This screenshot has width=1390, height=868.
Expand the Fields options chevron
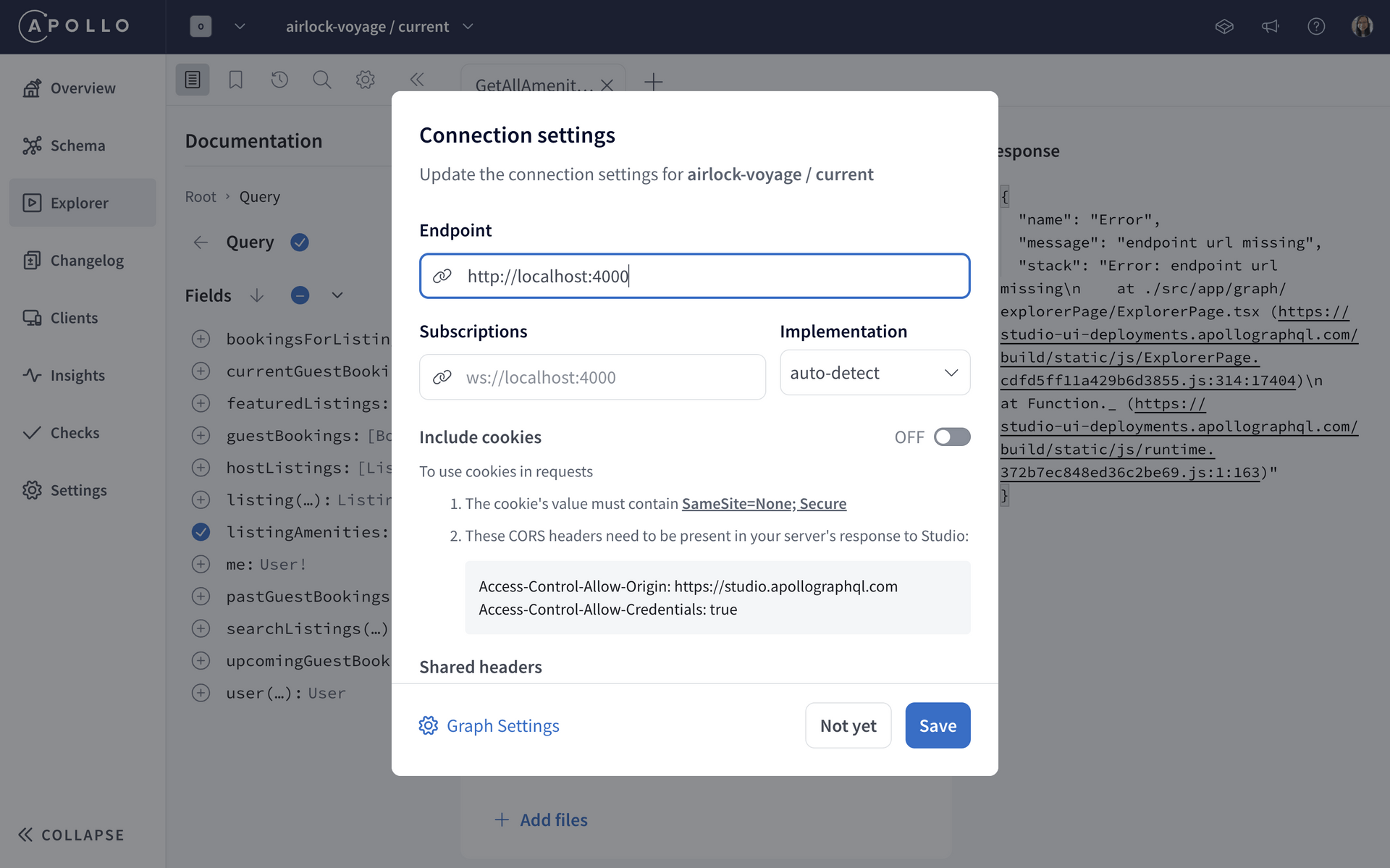pos(337,295)
